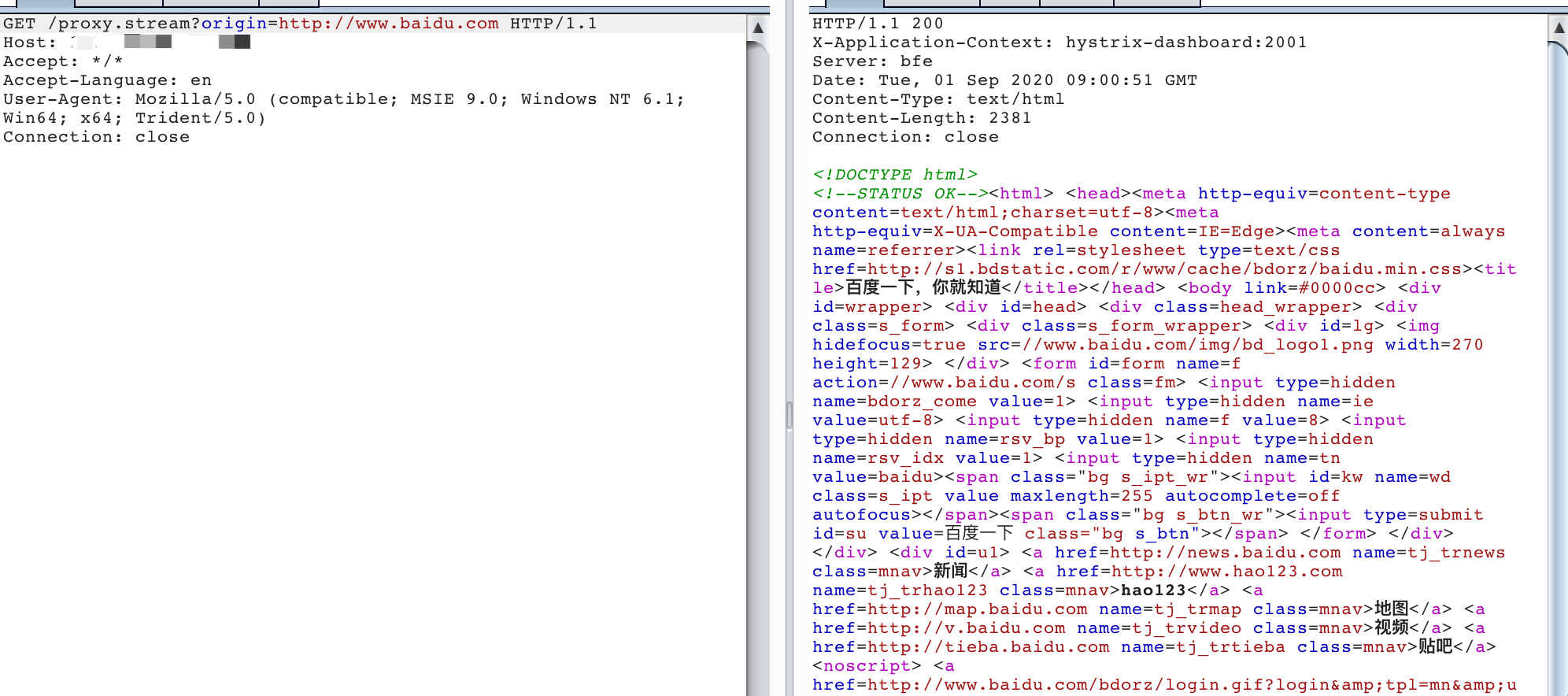Click the Content-Length: 2381 header
The width and height of the screenshot is (1568, 696).
921,118
